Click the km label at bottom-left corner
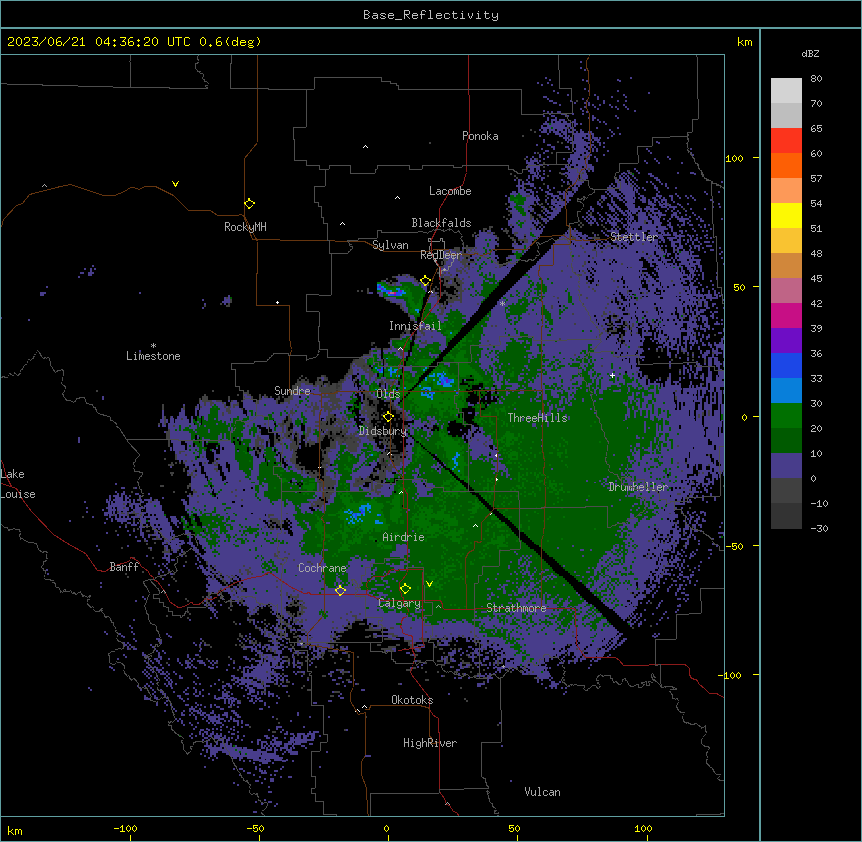The height and width of the screenshot is (842, 862). [x=15, y=830]
